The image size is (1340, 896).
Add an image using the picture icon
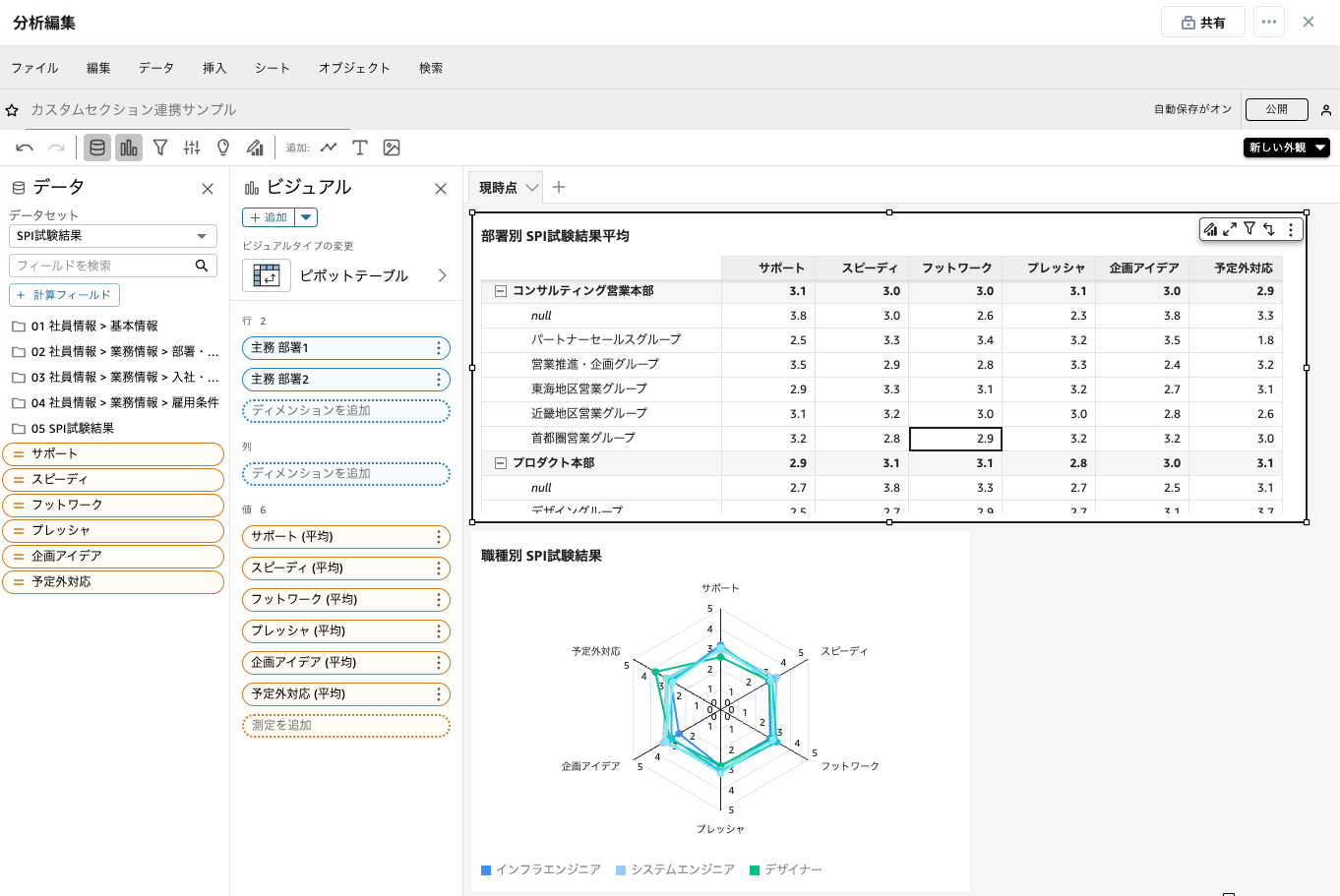(x=392, y=148)
